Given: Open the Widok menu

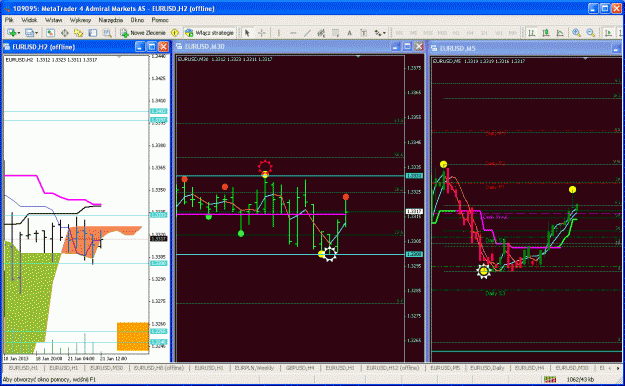Looking at the screenshot, I should tap(29, 20).
